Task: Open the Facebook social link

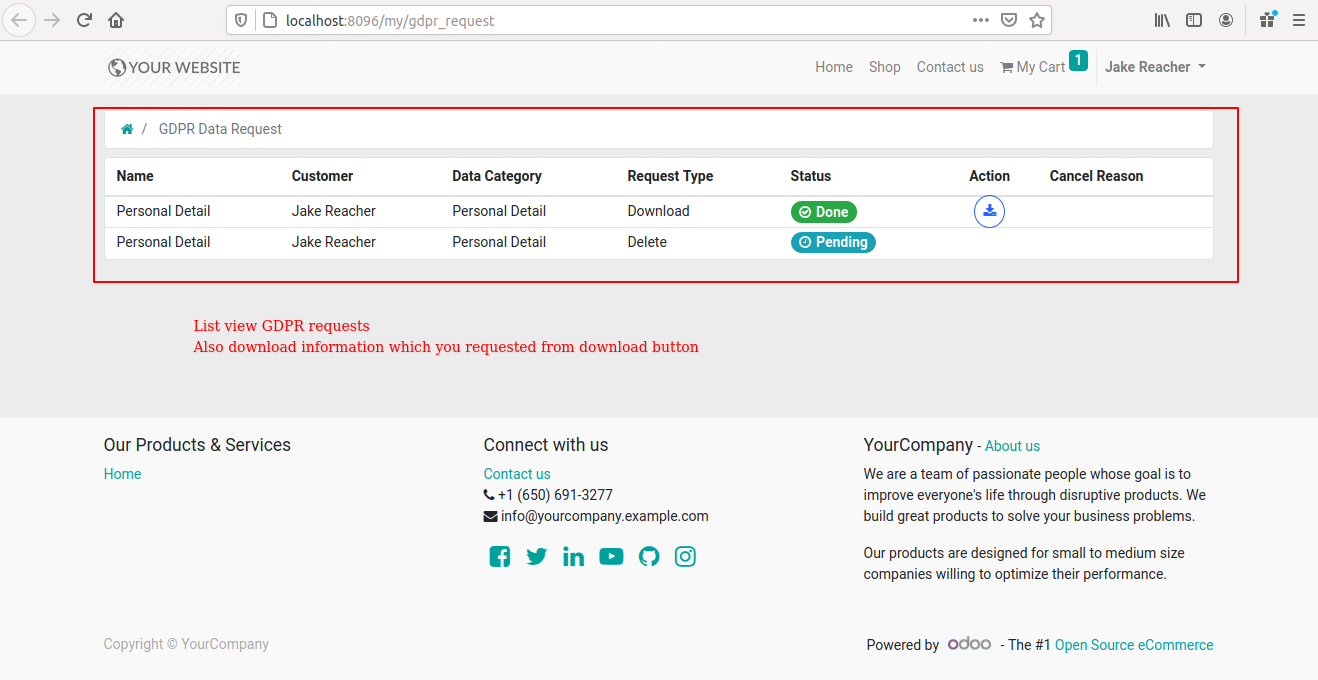Action: coord(500,557)
